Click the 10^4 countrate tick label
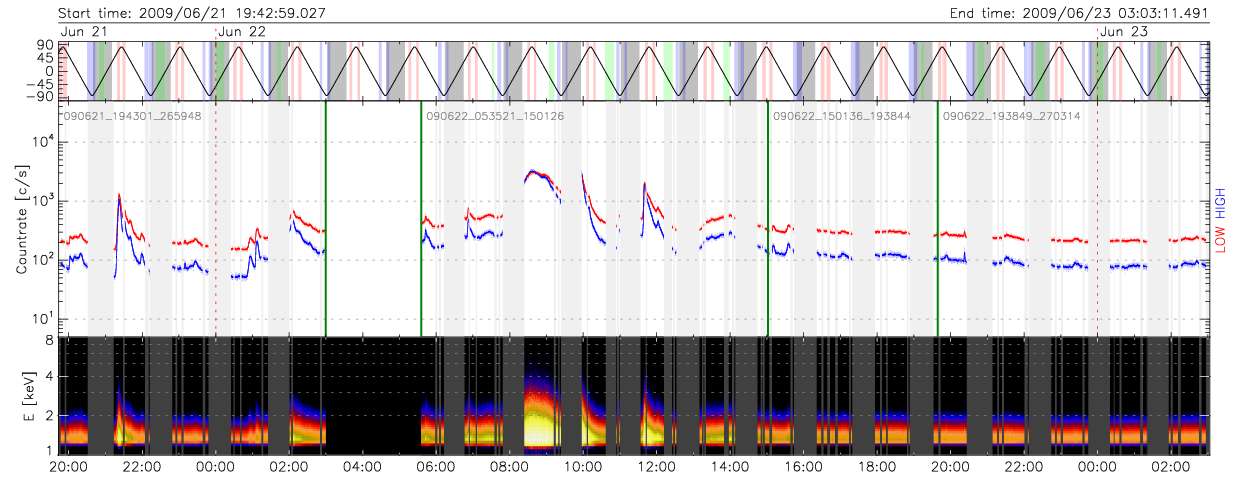This screenshot has height=480, width=1240. point(43,142)
